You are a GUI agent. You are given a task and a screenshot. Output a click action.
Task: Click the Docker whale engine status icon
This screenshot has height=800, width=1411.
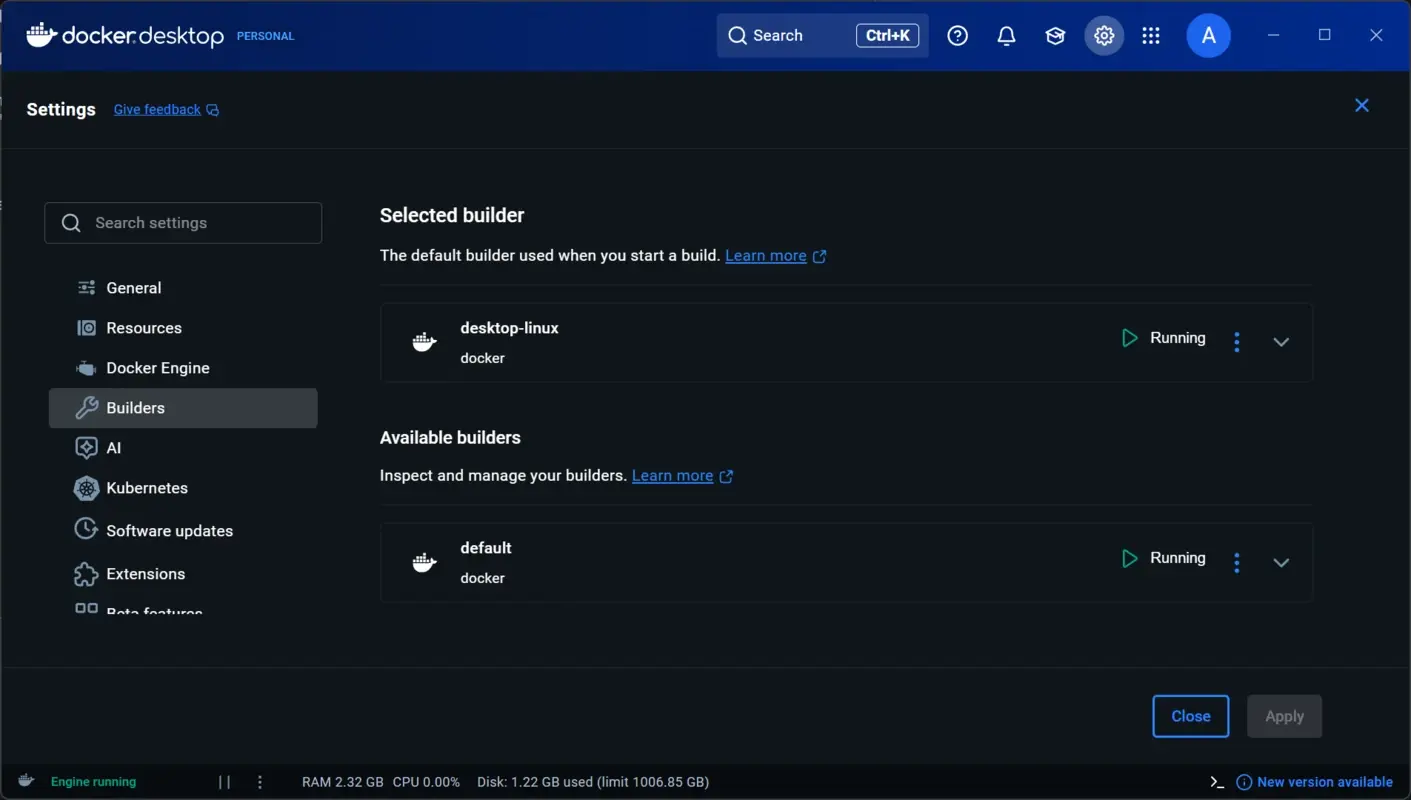(x=25, y=781)
